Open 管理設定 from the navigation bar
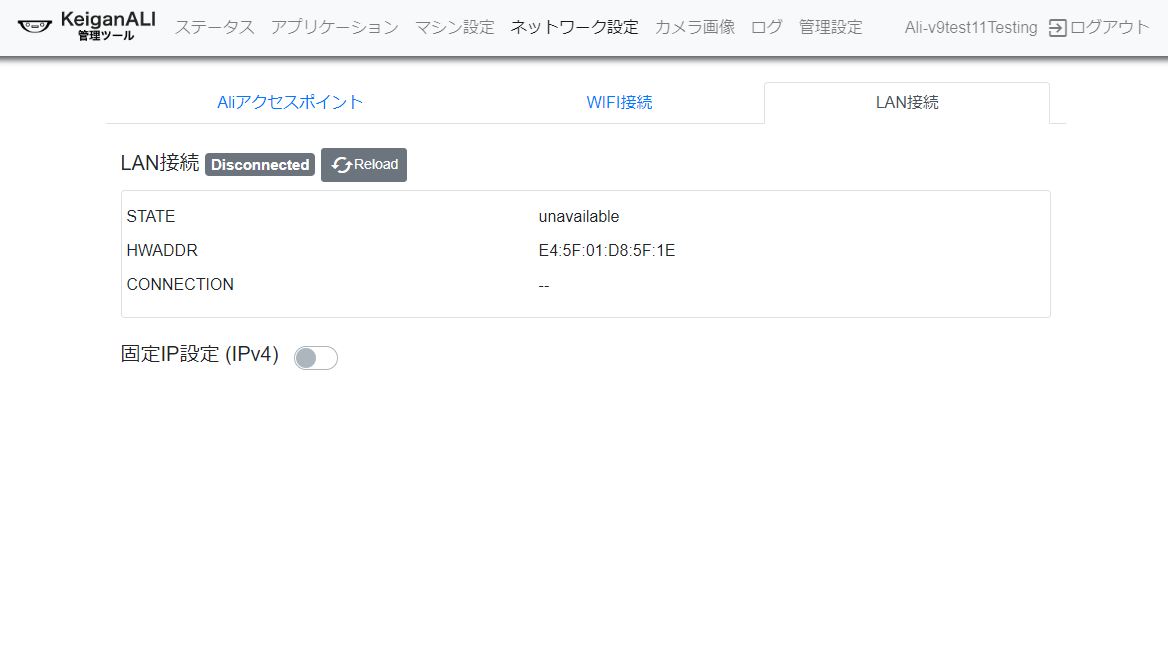This screenshot has height=659, width=1168. (x=830, y=27)
